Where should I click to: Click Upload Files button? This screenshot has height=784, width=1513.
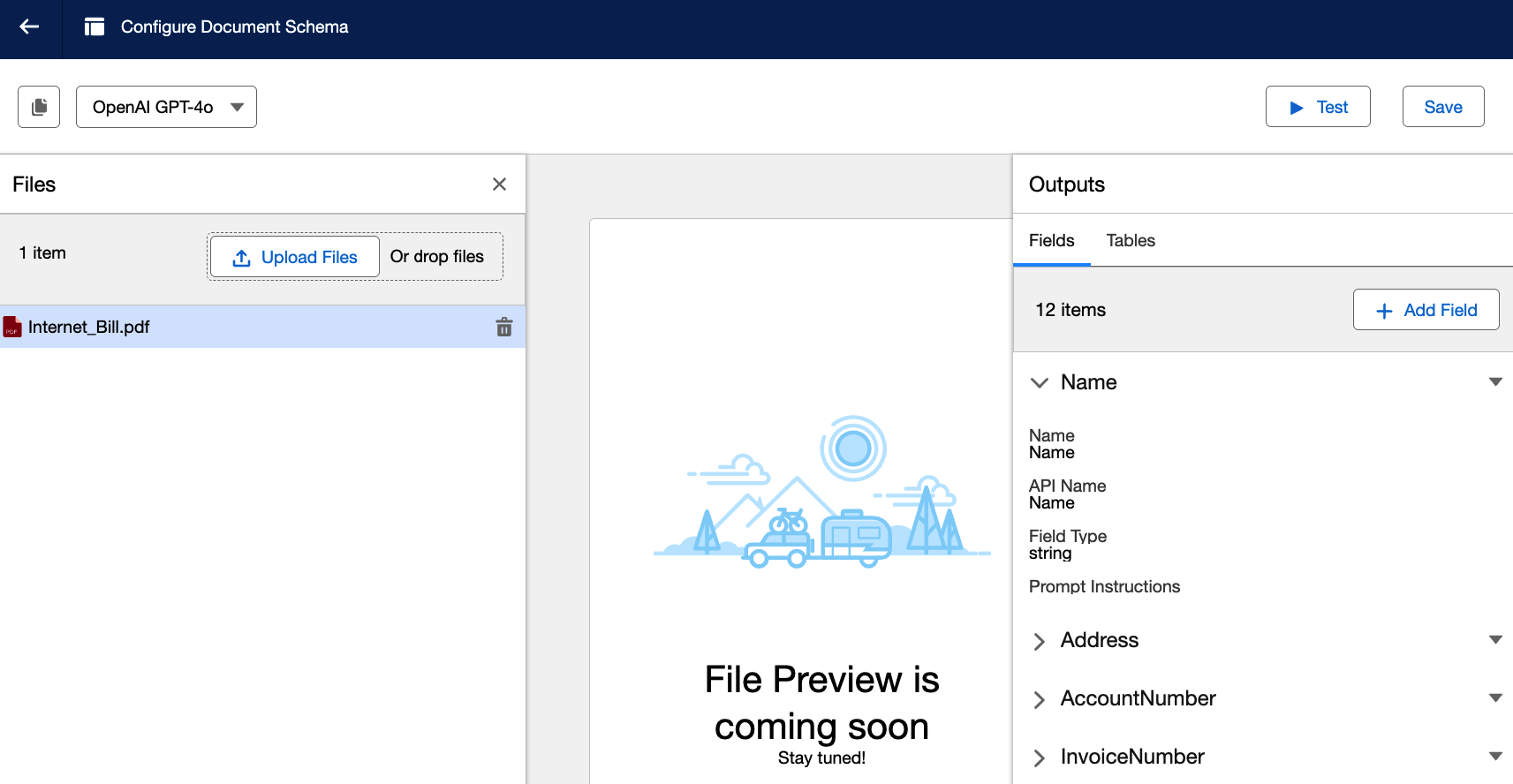coord(295,257)
